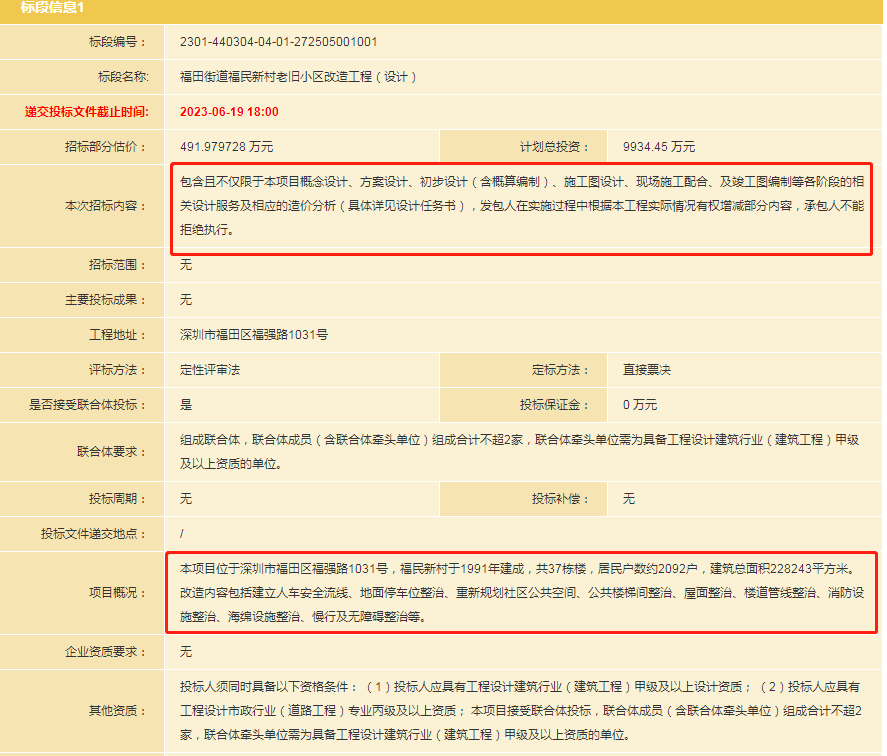Screen dimensions: 887x756
Task: Select the 投标保证金 value 0 万元
Action: pos(640,405)
